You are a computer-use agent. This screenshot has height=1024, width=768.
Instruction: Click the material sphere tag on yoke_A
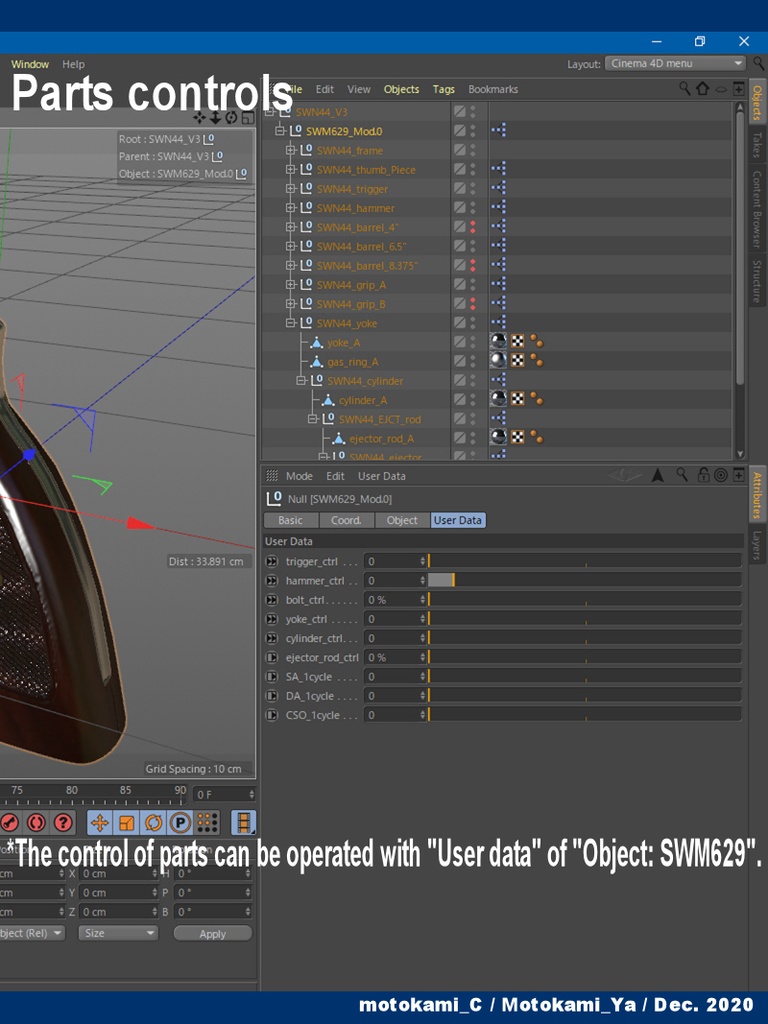click(498, 341)
